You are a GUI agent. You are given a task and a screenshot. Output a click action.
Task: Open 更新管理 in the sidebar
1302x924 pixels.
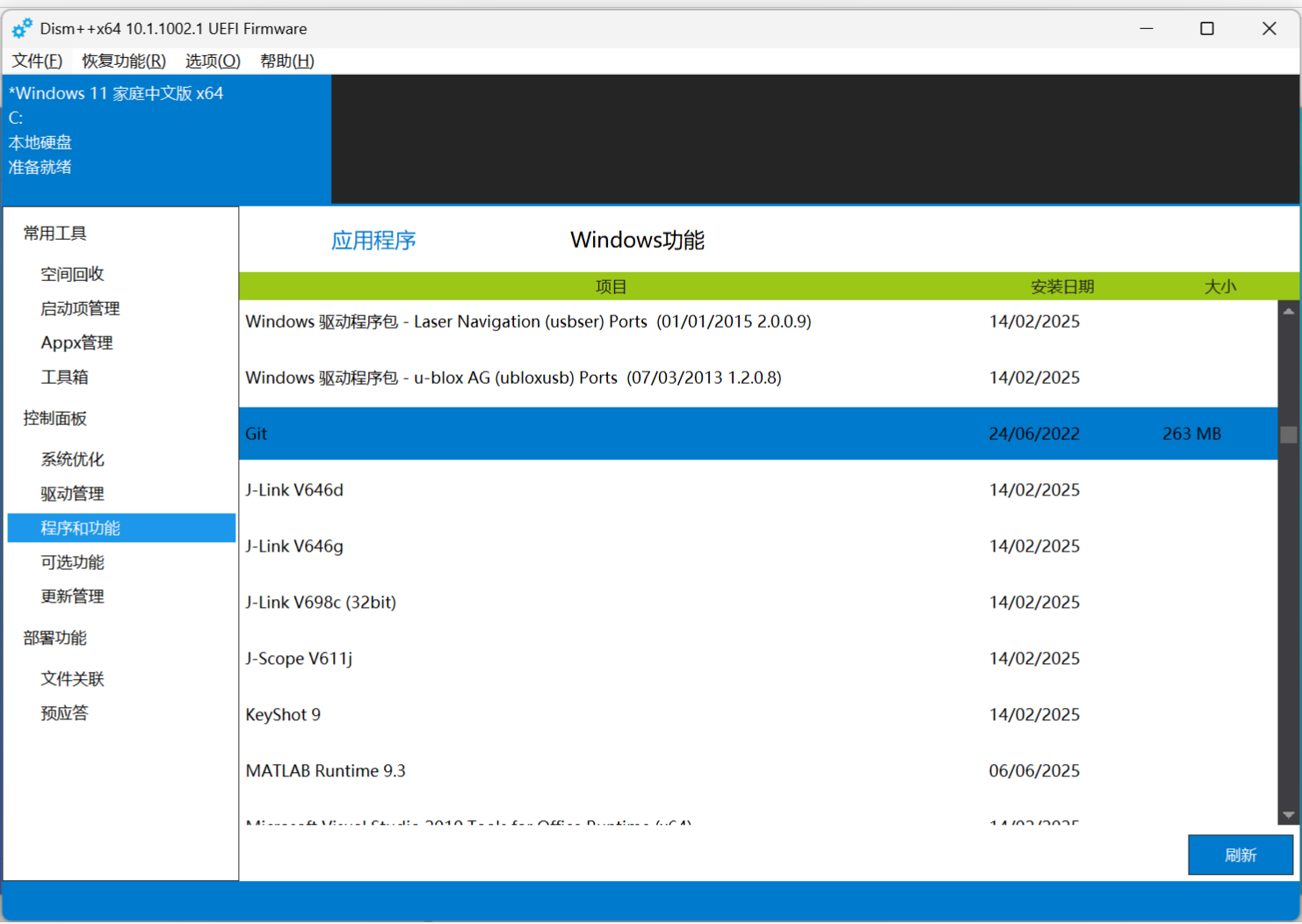[x=72, y=596]
